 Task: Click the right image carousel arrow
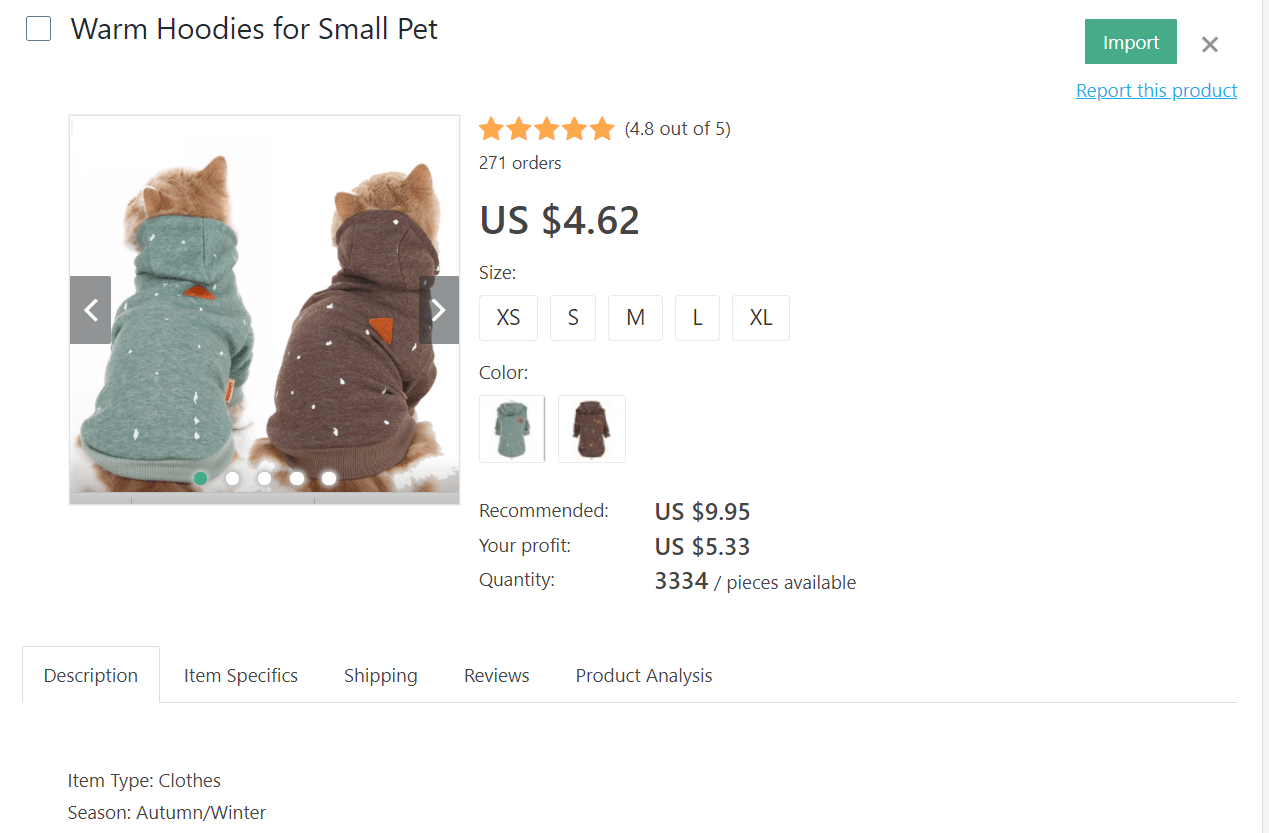pyautogui.click(x=438, y=310)
